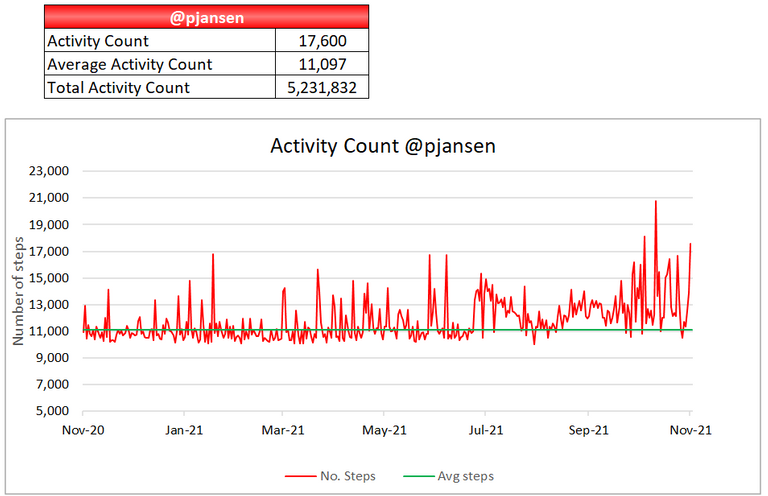Select the value 17,600 in the table

pos(322,40)
